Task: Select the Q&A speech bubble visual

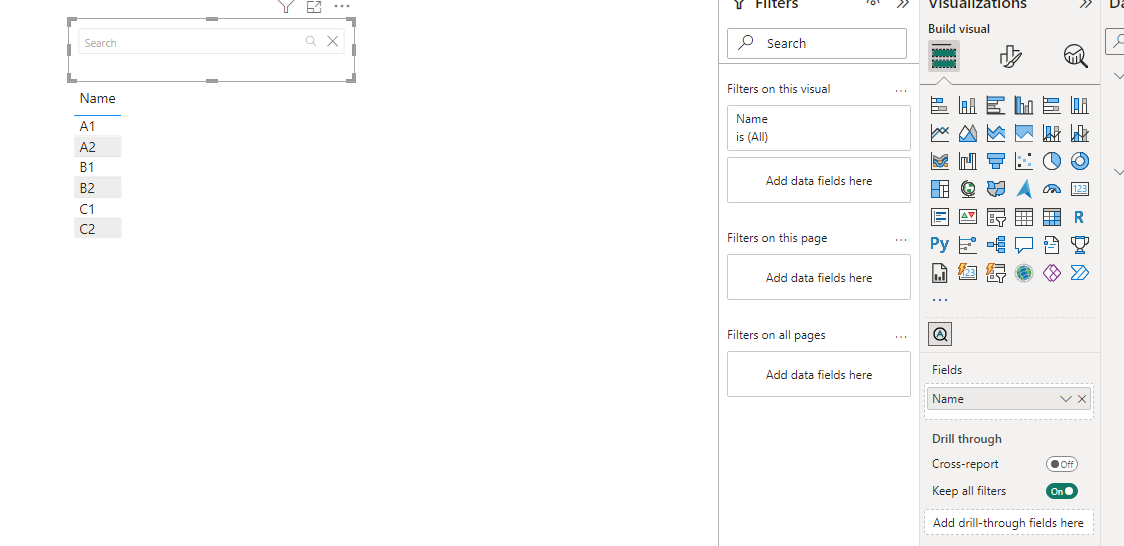Action: pyautogui.click(x=1024, y=244)
